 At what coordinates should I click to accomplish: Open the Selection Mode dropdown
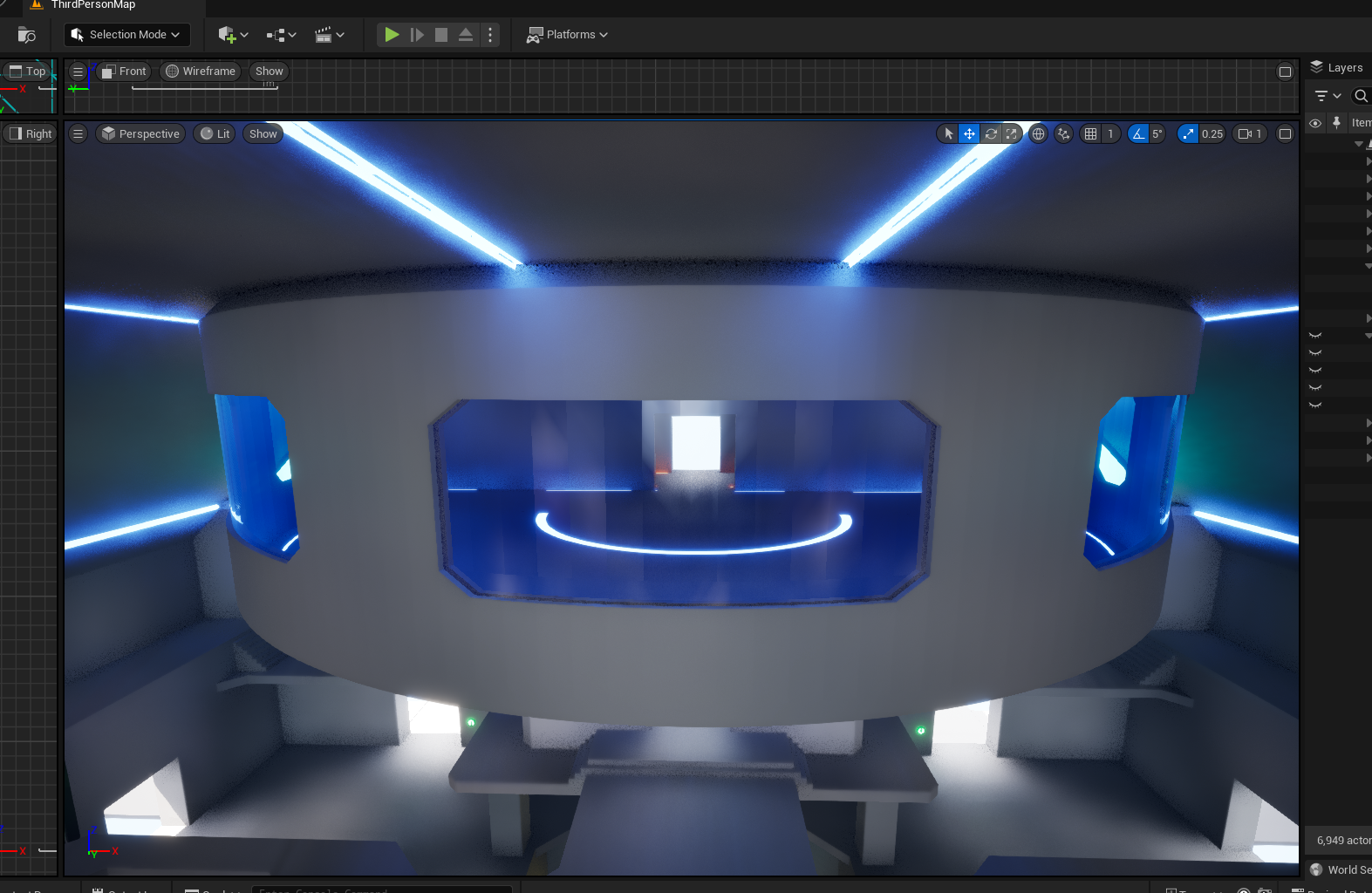127,35
